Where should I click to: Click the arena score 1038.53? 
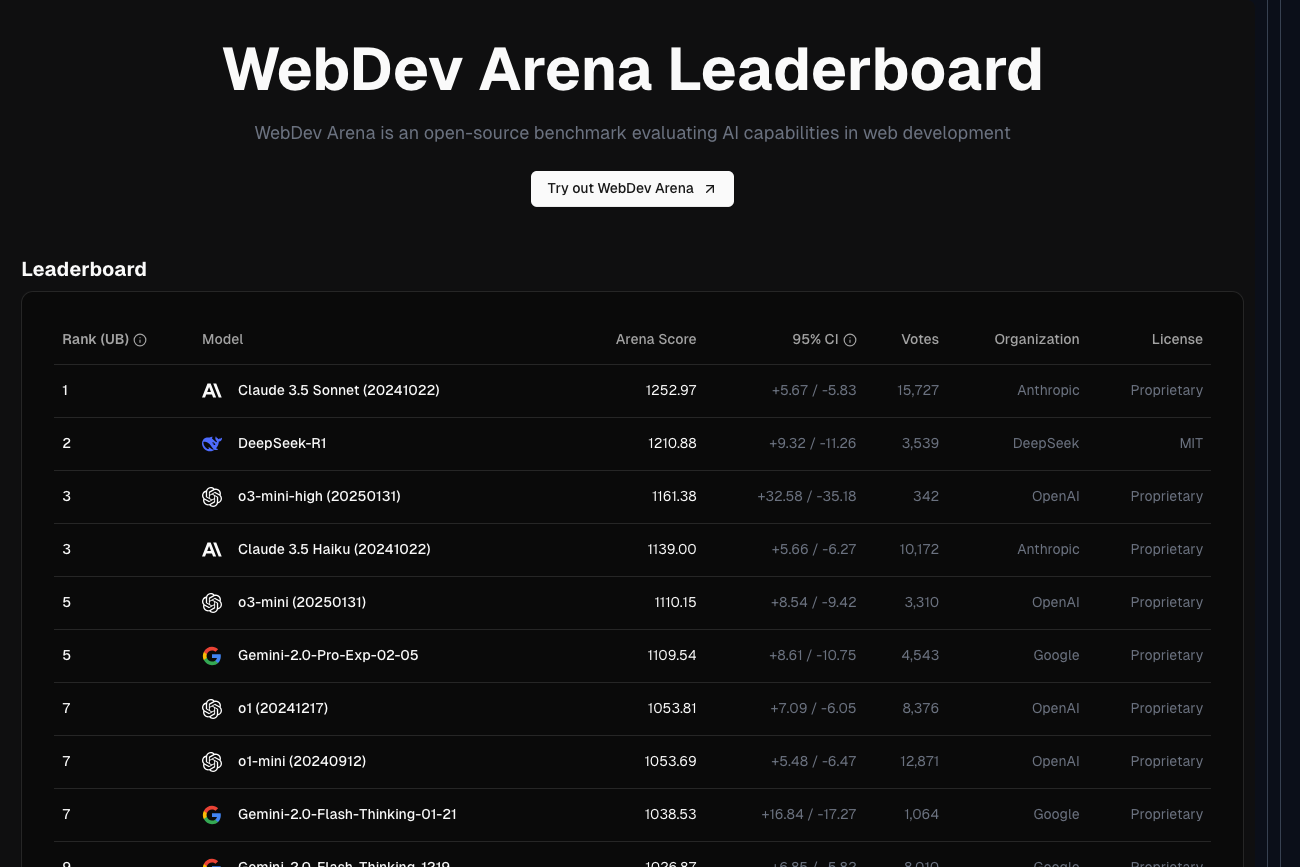point(671,815)
